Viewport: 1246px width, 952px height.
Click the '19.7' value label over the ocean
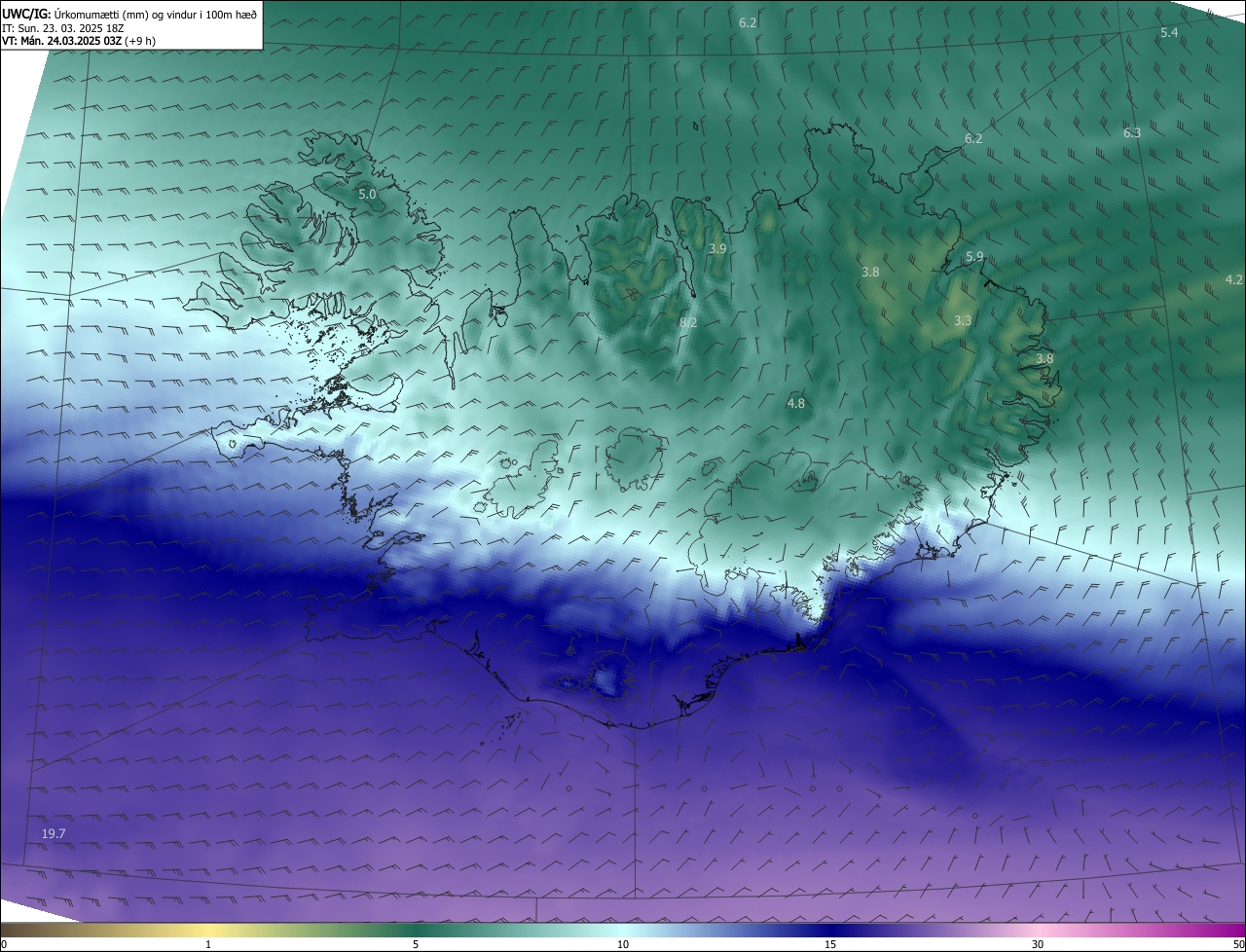click(54, 834)
